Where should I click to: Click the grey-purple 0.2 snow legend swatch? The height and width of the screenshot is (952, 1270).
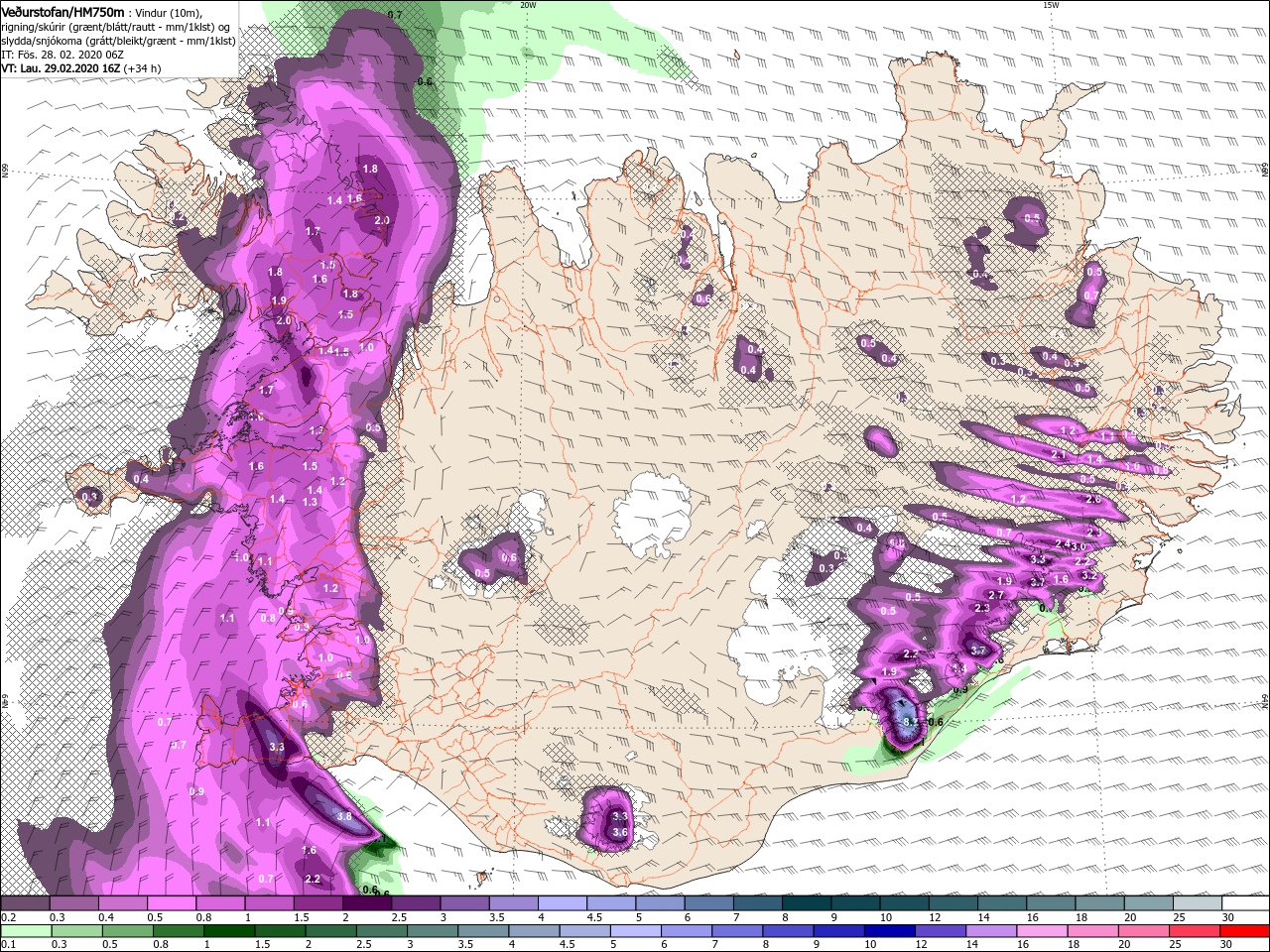coord(26,903)
